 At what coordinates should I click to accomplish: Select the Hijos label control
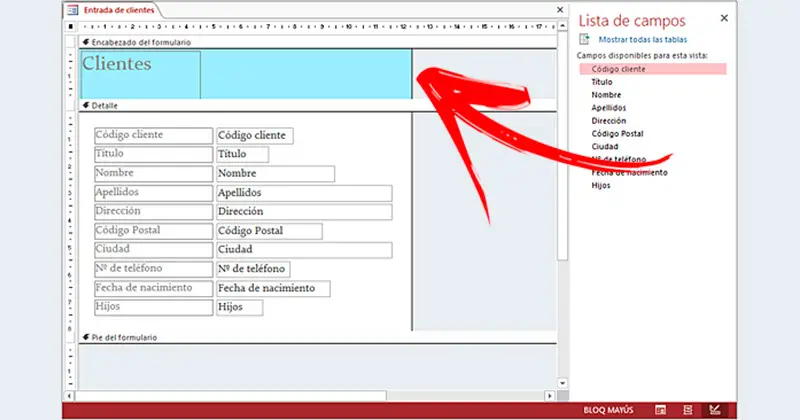point(153,307)
